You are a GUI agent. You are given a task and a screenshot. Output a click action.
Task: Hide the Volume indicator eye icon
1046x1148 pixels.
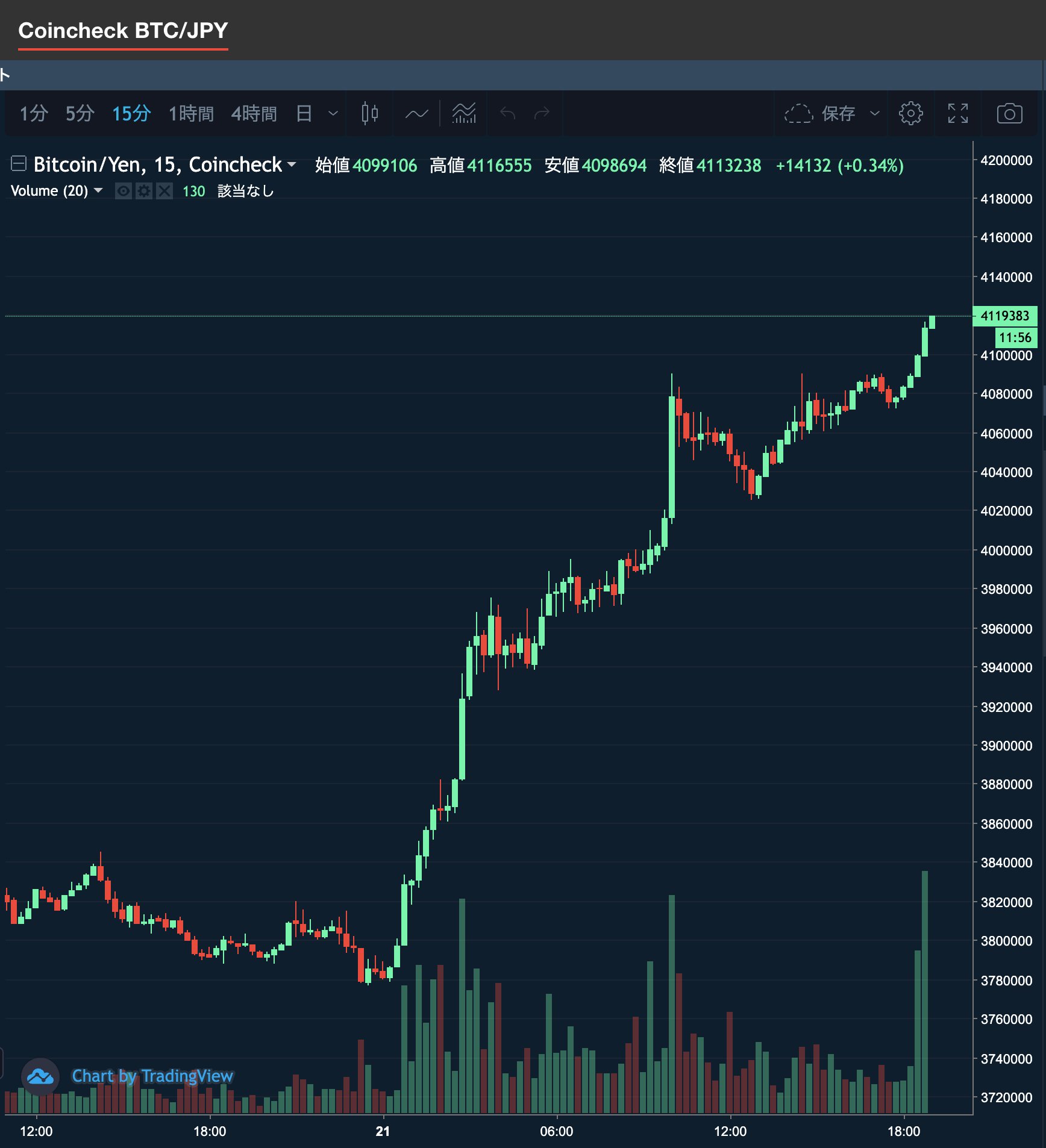tap(124, 191)
